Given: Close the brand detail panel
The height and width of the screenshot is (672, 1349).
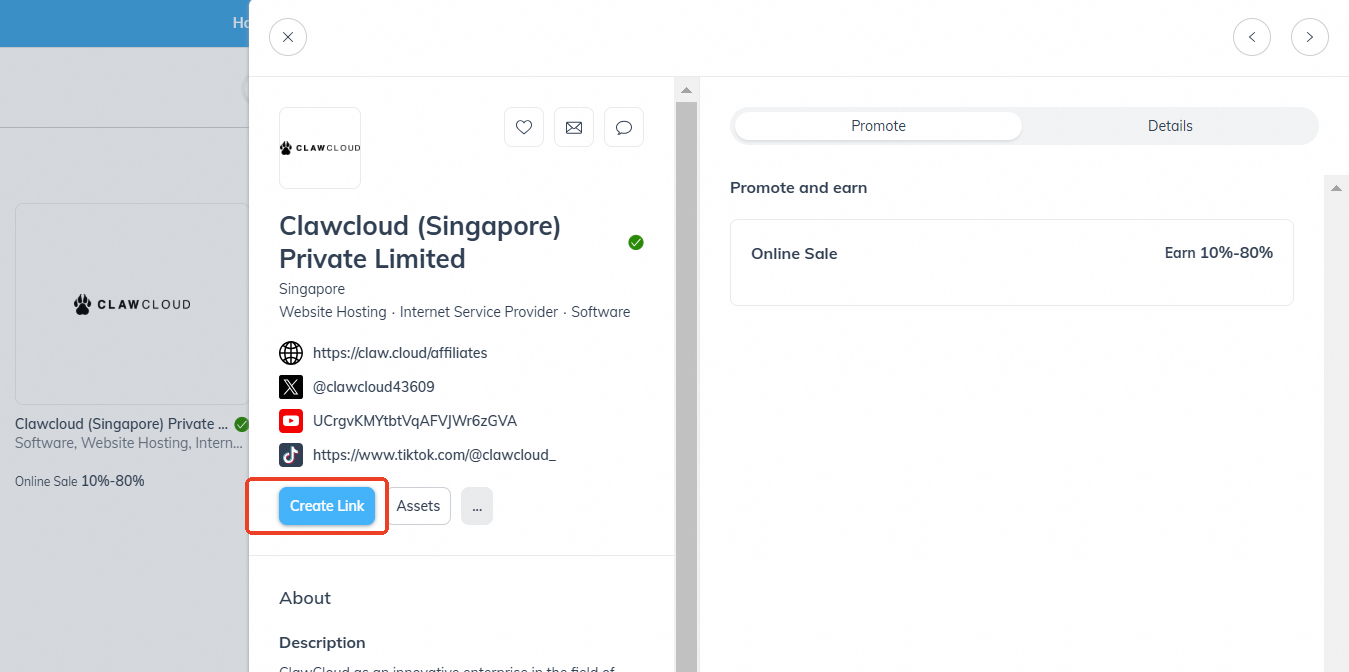Looking at the screenshot, I should [x=288, y=38].
